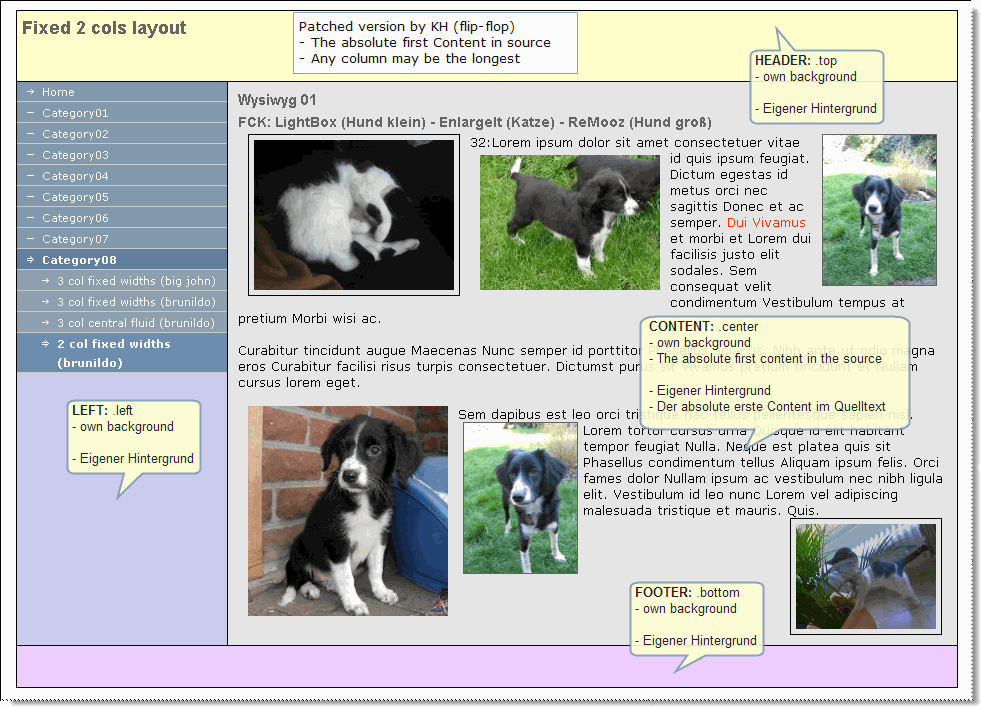Screen dimensions: 981x708
Task: Select Category05 in the sidebar
Action: (x=122, y=197)
